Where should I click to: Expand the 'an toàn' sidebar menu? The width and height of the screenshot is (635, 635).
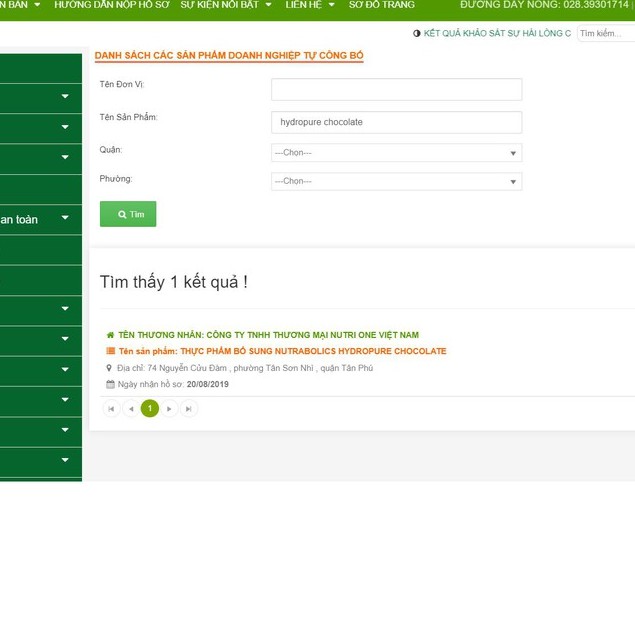(65, 217)
